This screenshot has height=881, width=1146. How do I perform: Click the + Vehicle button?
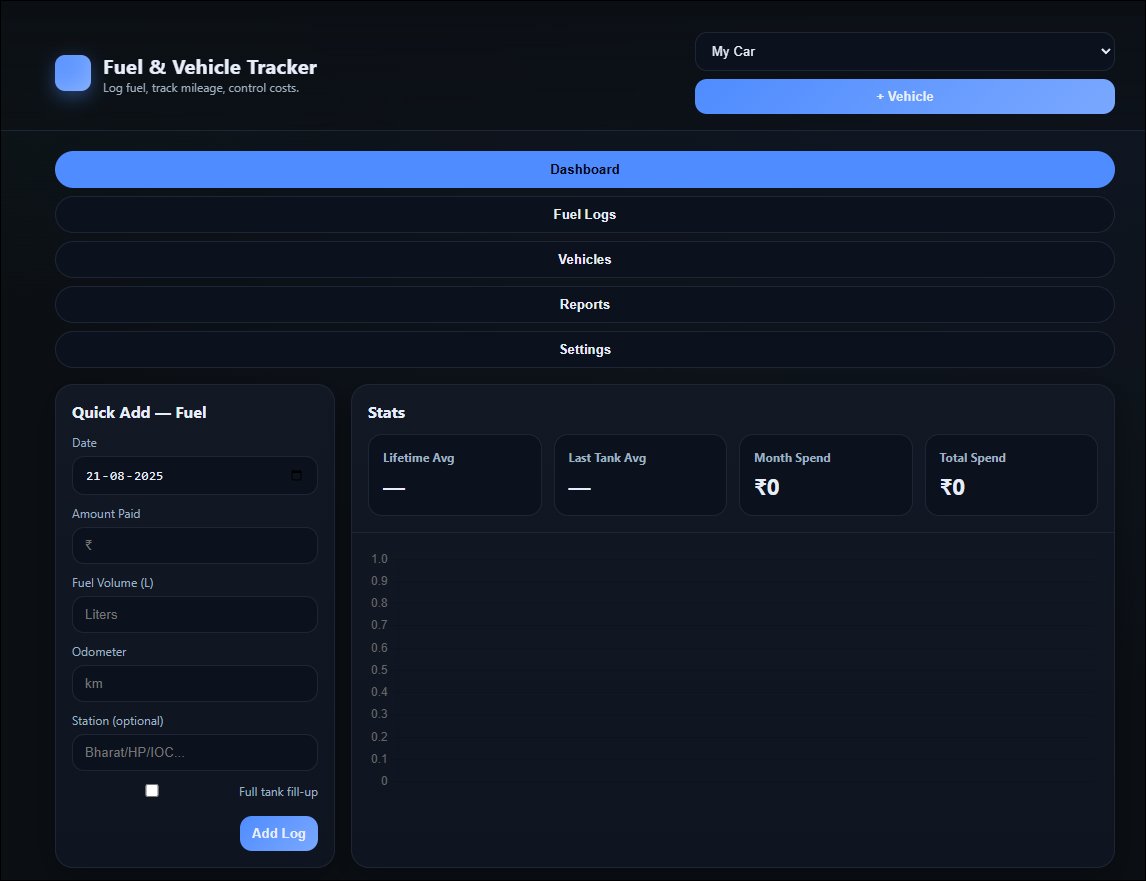(x=904, y=97)
